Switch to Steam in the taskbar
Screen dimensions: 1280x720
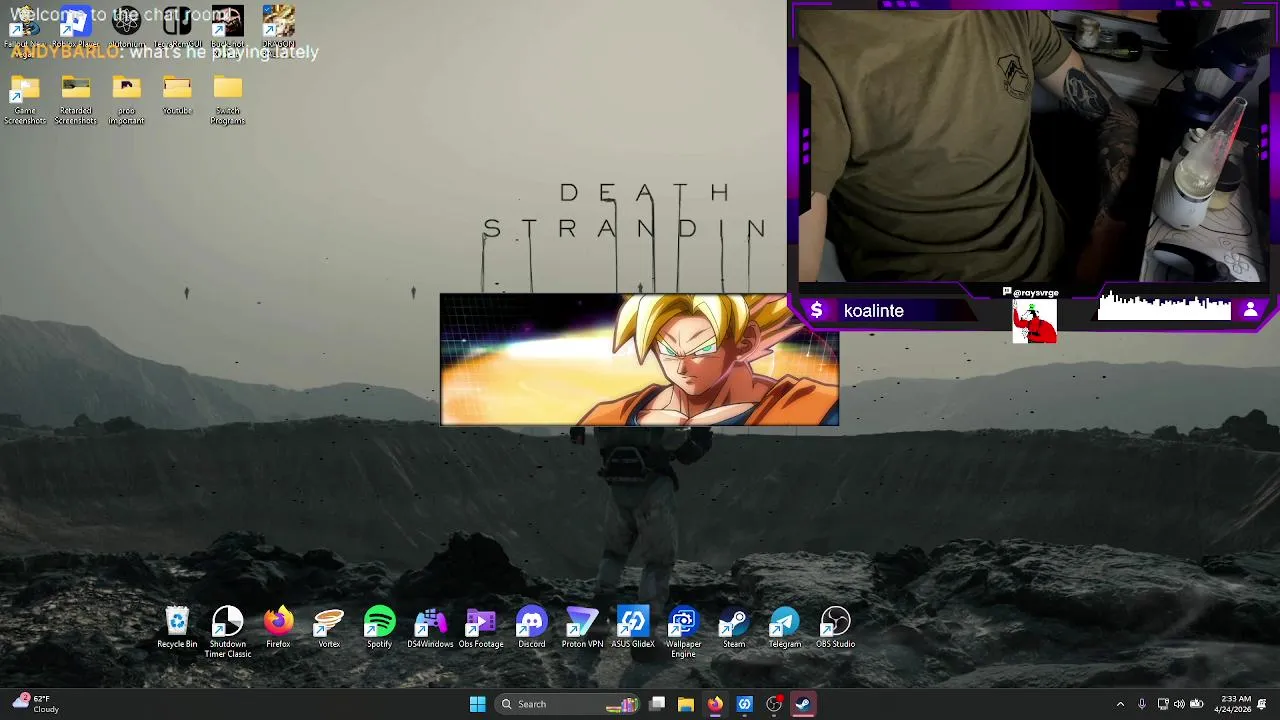(803, 704)
